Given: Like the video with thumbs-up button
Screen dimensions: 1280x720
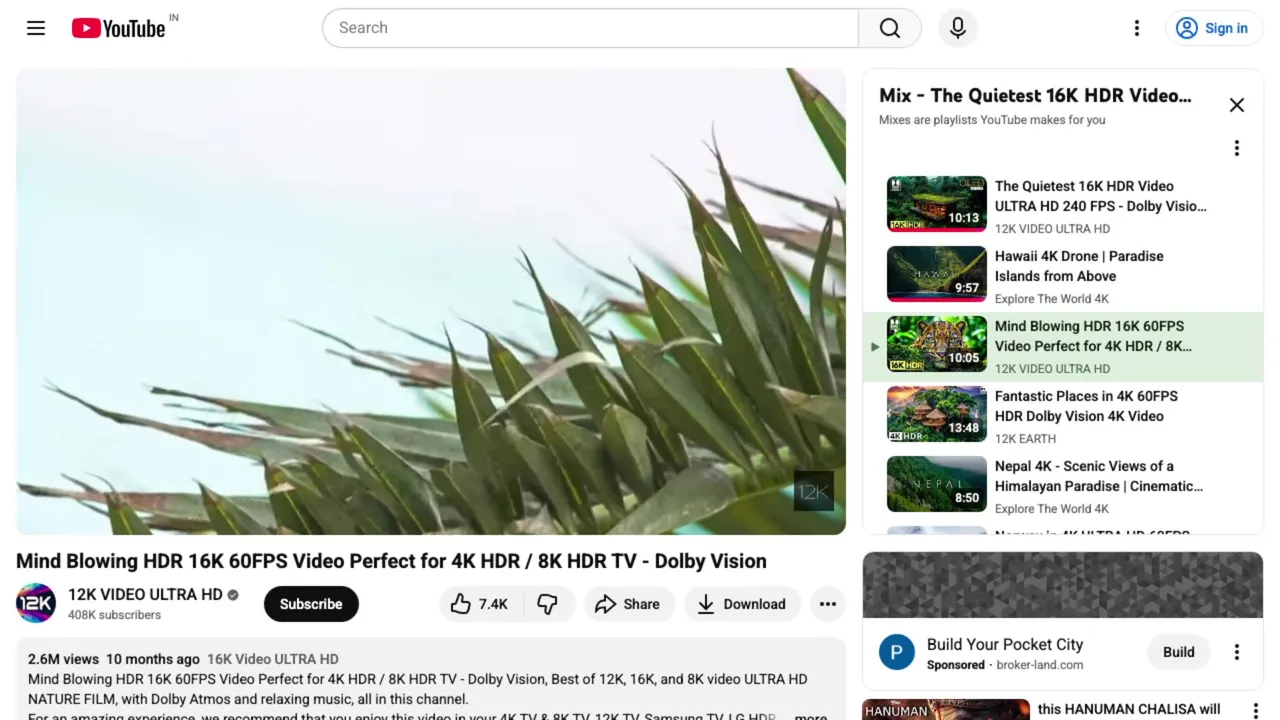Looking at the screenshot, I should coord(479,604).
